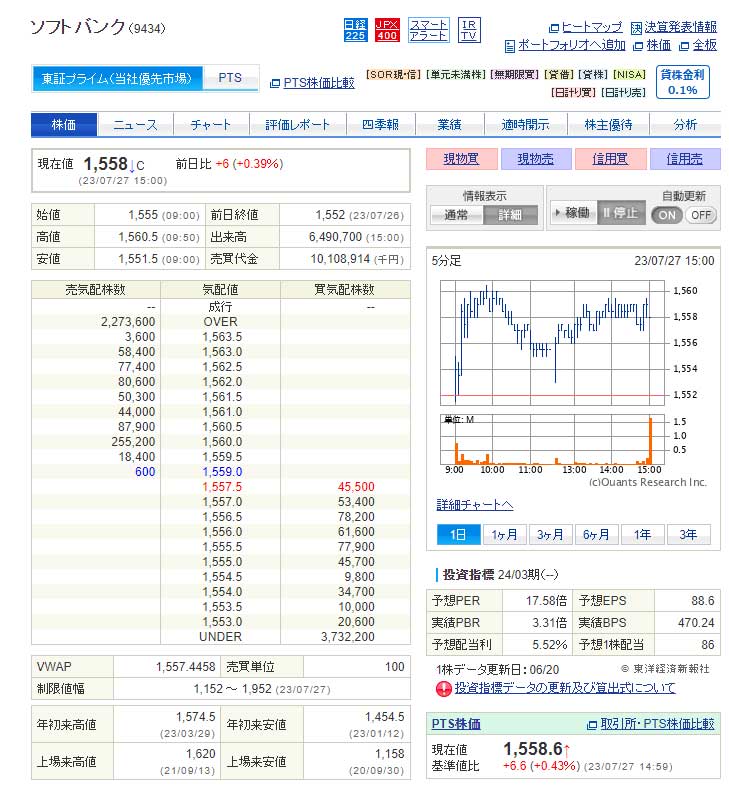Open the 全板 link
This screenshot has height=792, width=729.
tap(704, 45)
